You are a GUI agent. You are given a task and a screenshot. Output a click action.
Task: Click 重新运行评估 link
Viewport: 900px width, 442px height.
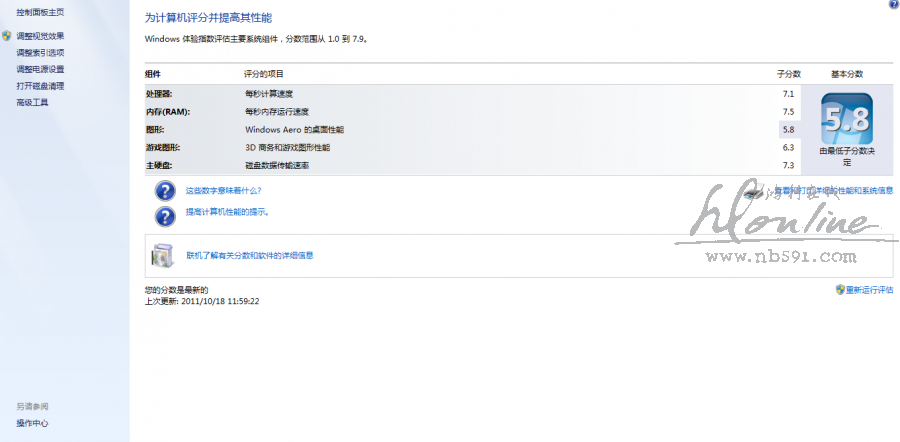click(x=870, y=290)
